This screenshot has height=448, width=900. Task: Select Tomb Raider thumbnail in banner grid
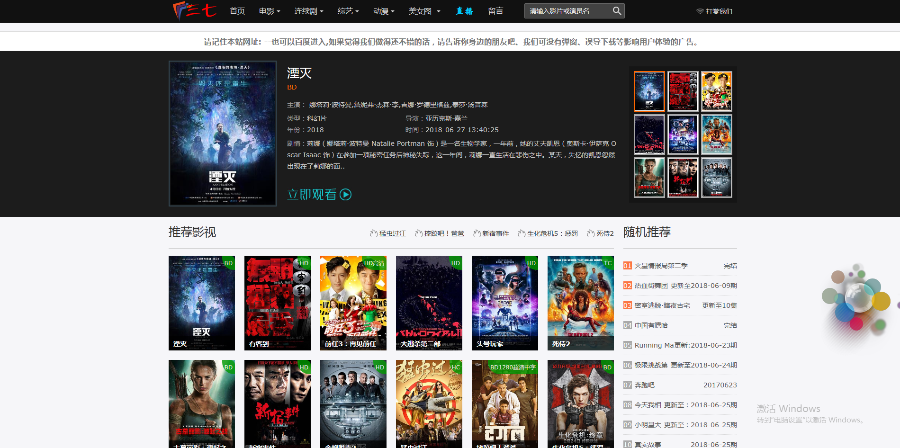pos(649,178)
